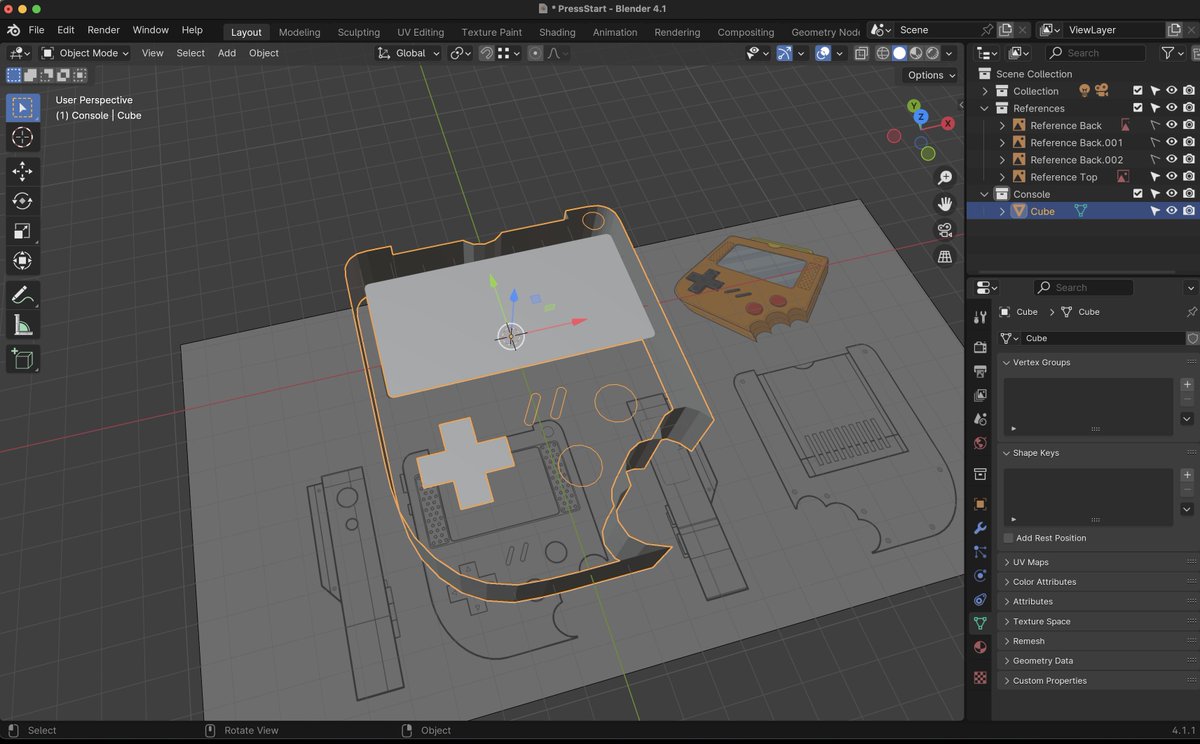Open the Scene properties tab
1200x744 pixels.
[980, 419]
